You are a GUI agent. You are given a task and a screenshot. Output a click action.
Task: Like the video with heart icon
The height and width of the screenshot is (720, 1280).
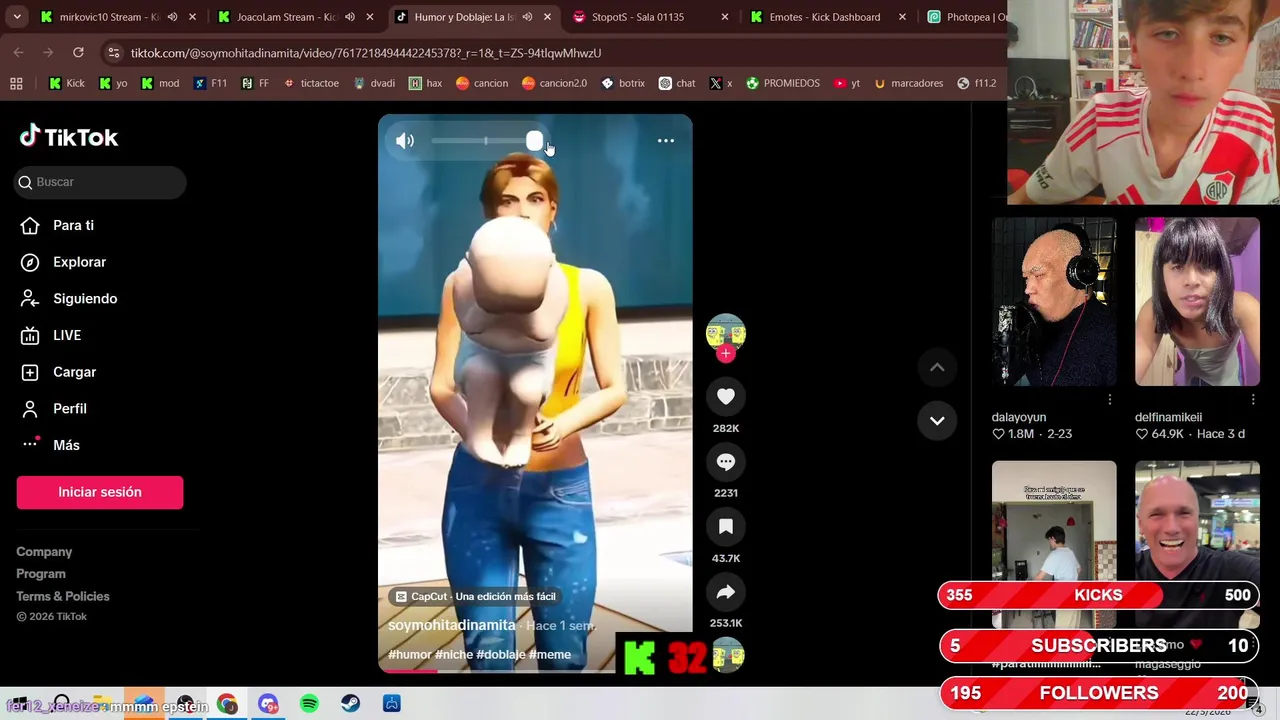pos(726,397)
